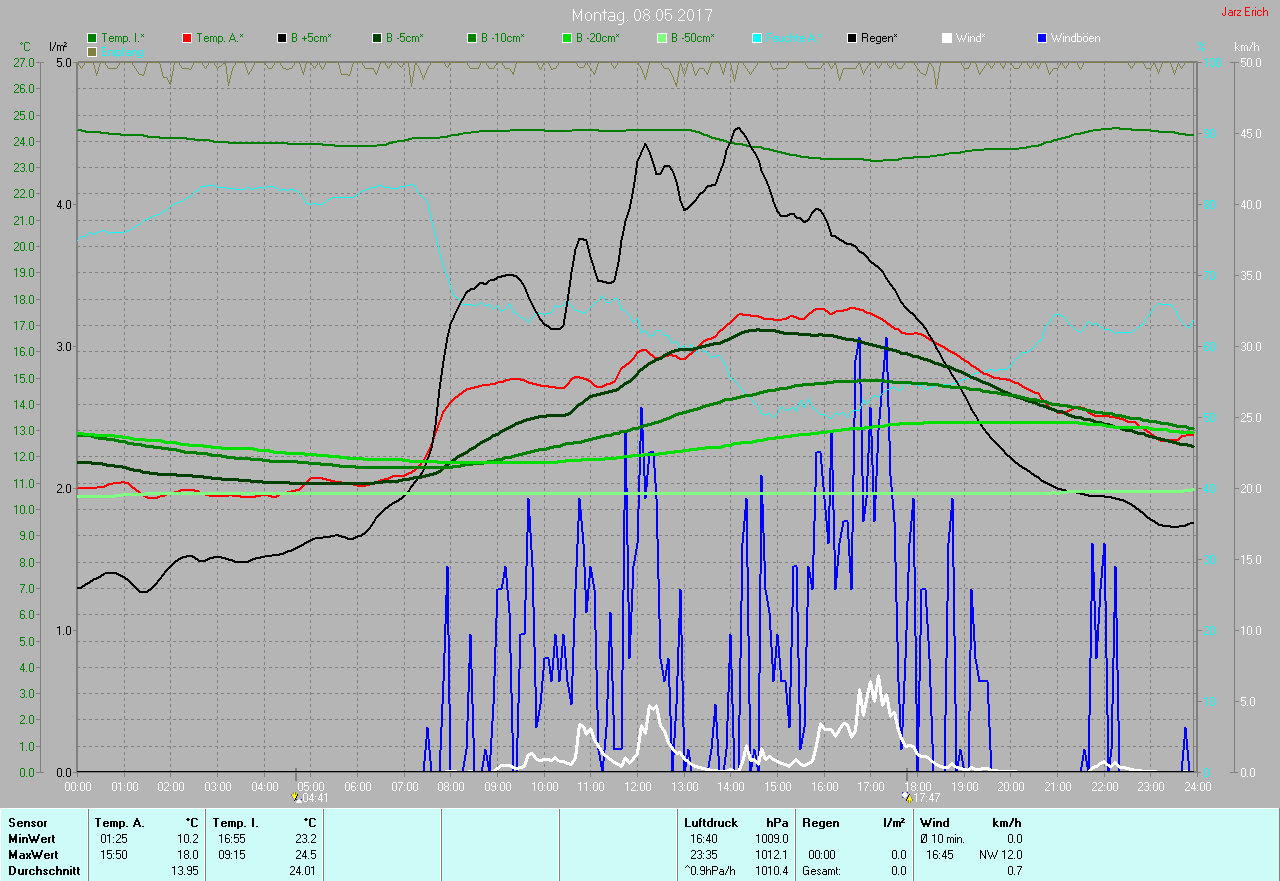This screenshot has height=881, width=1280.
Task: Click the B -10cm legend square
Action: 472,38
